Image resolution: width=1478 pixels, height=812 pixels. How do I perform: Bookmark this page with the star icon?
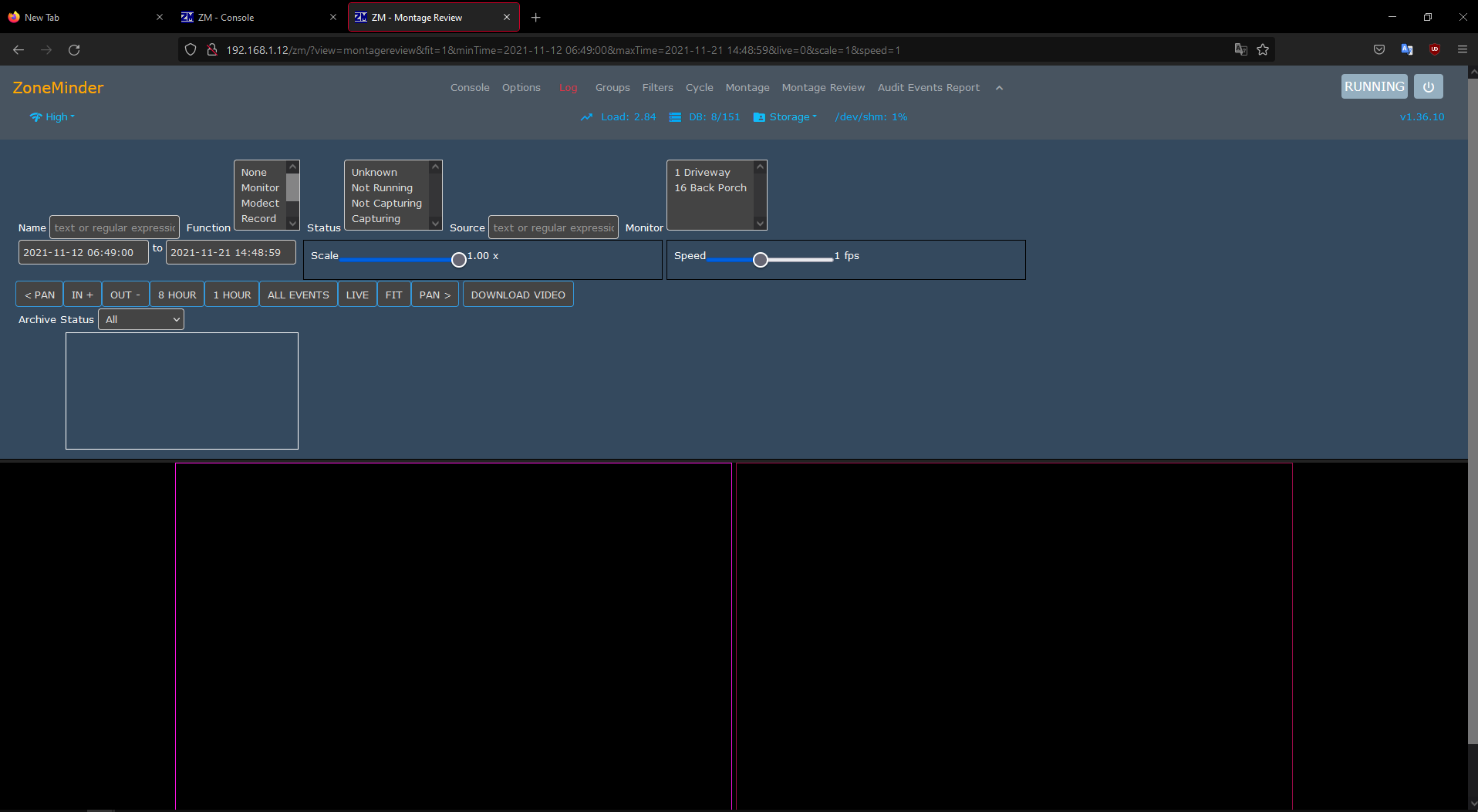click(x=1263, y=50)
